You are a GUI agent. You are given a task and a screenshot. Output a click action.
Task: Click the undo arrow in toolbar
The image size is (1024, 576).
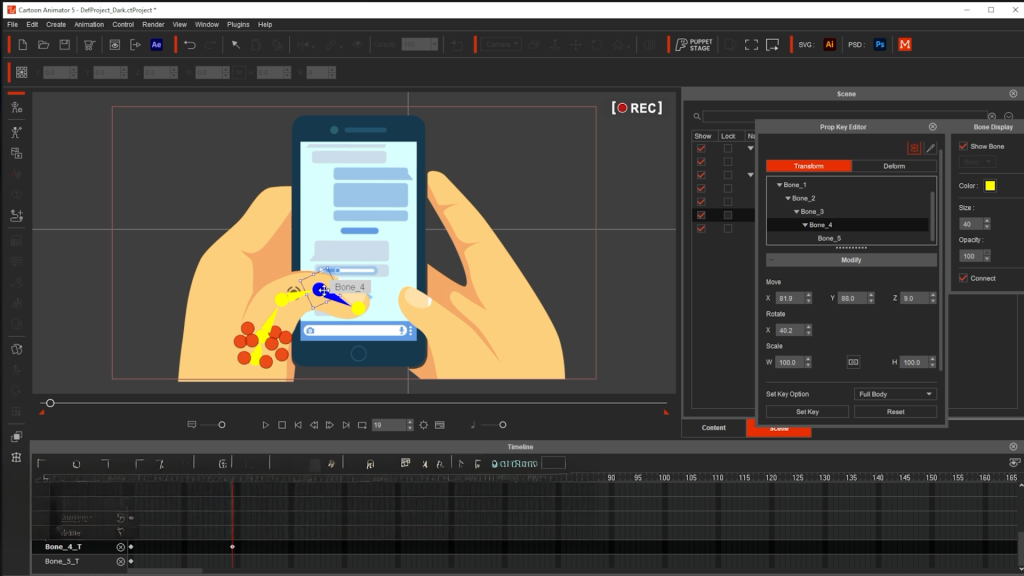click(189, 45)
